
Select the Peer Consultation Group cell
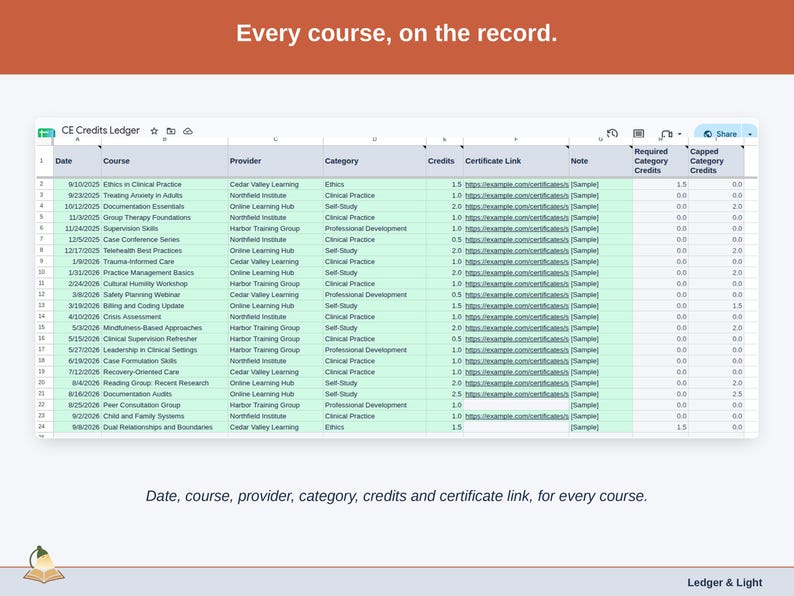click(165, 405)
